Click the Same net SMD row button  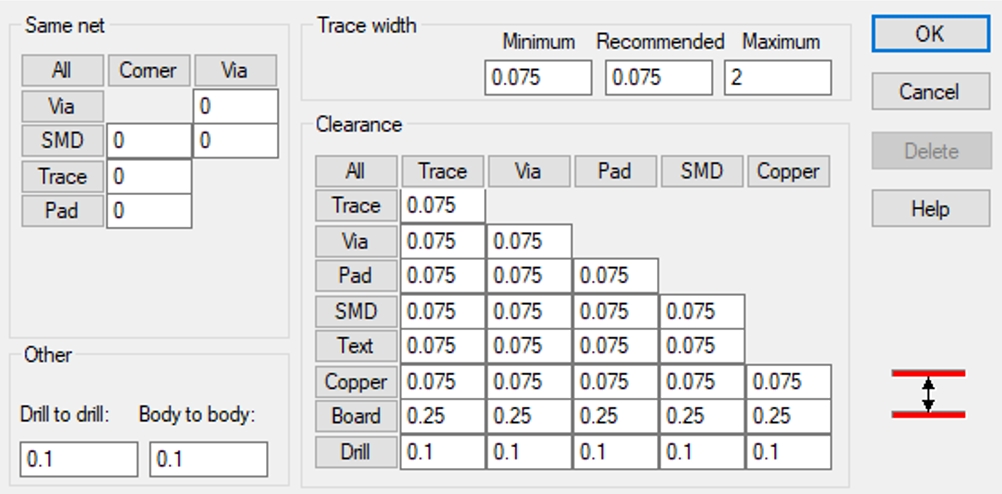pos(62,141)
